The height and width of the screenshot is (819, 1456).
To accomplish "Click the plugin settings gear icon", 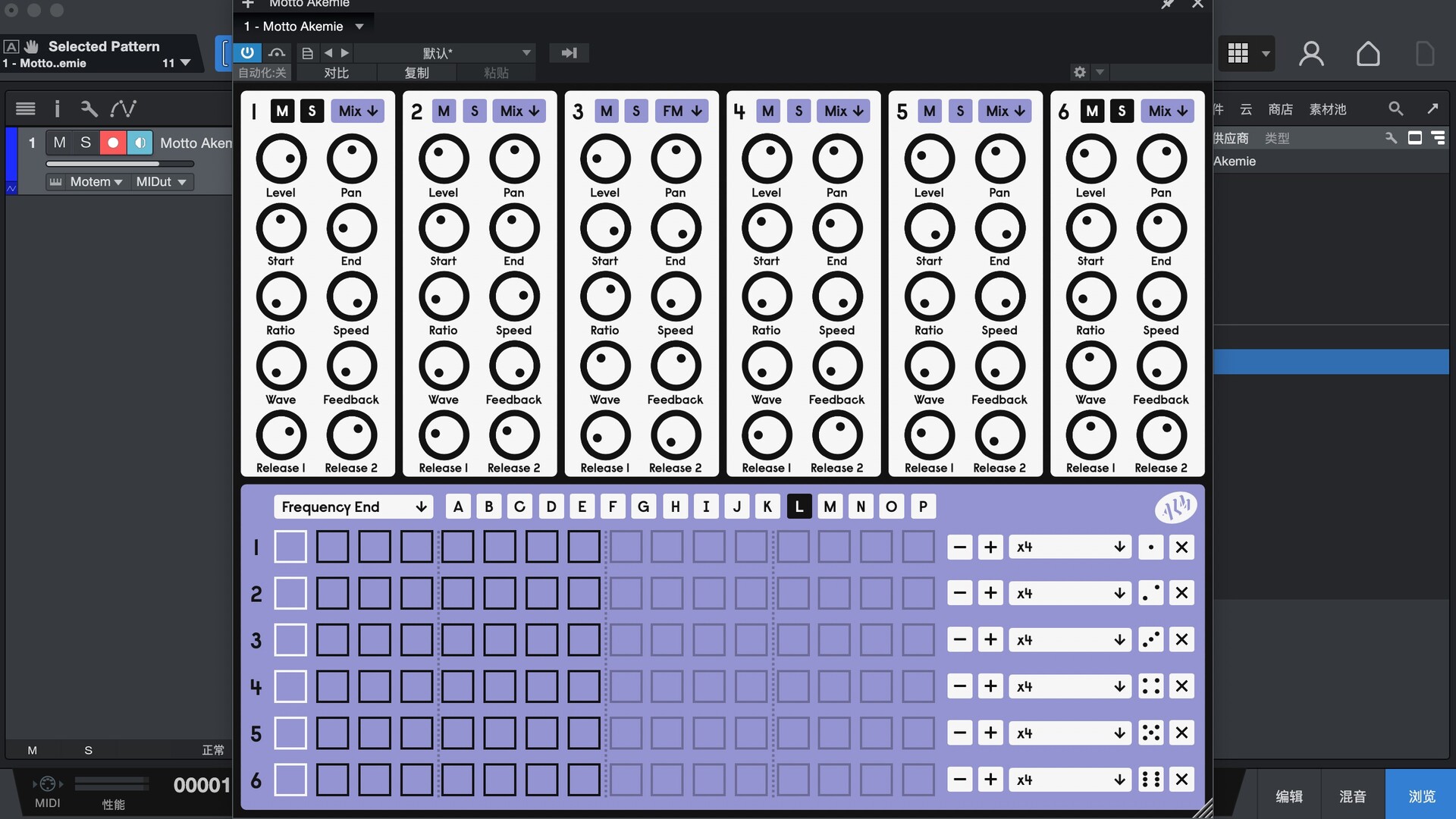I will [x=1079, y=72].
